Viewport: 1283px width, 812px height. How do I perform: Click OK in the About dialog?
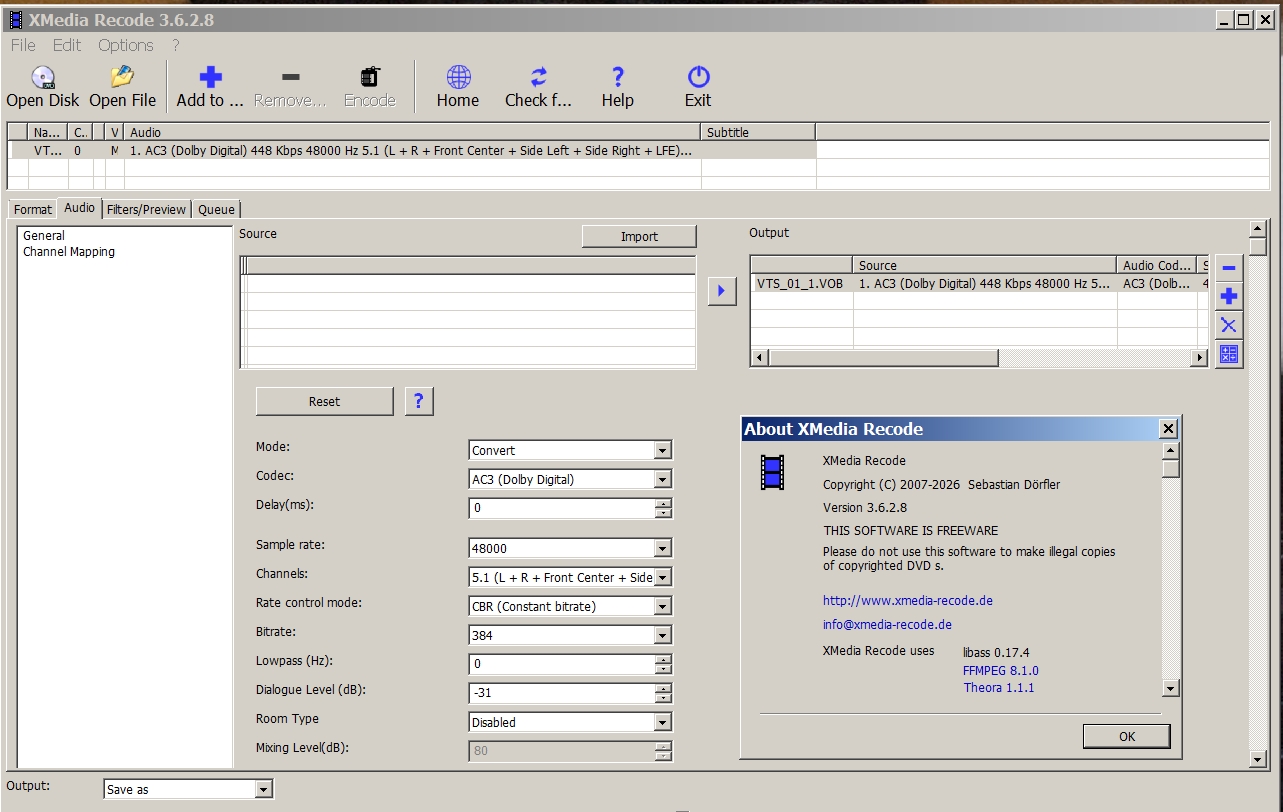1127,736
